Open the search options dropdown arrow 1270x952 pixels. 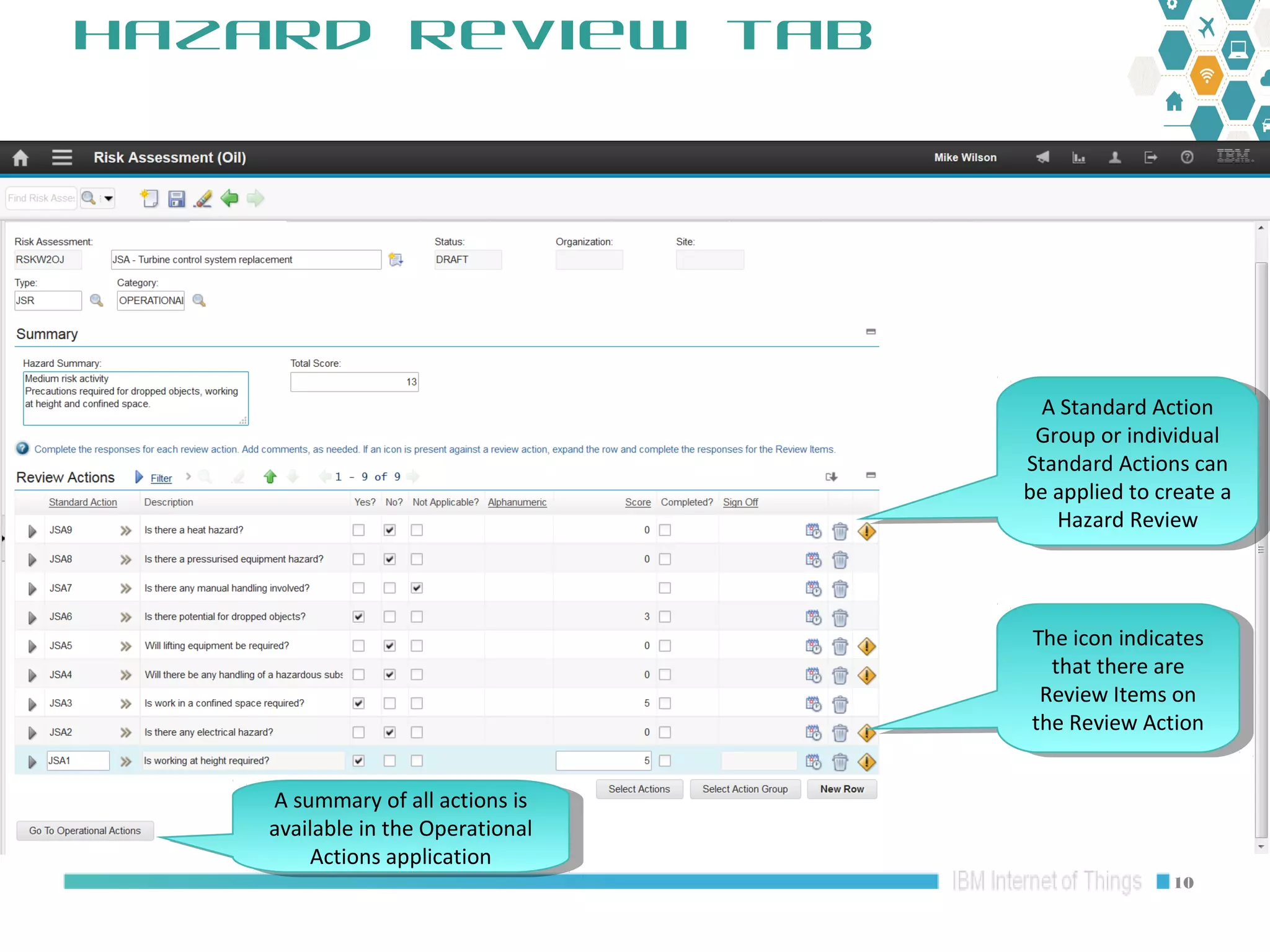[108, 198]
